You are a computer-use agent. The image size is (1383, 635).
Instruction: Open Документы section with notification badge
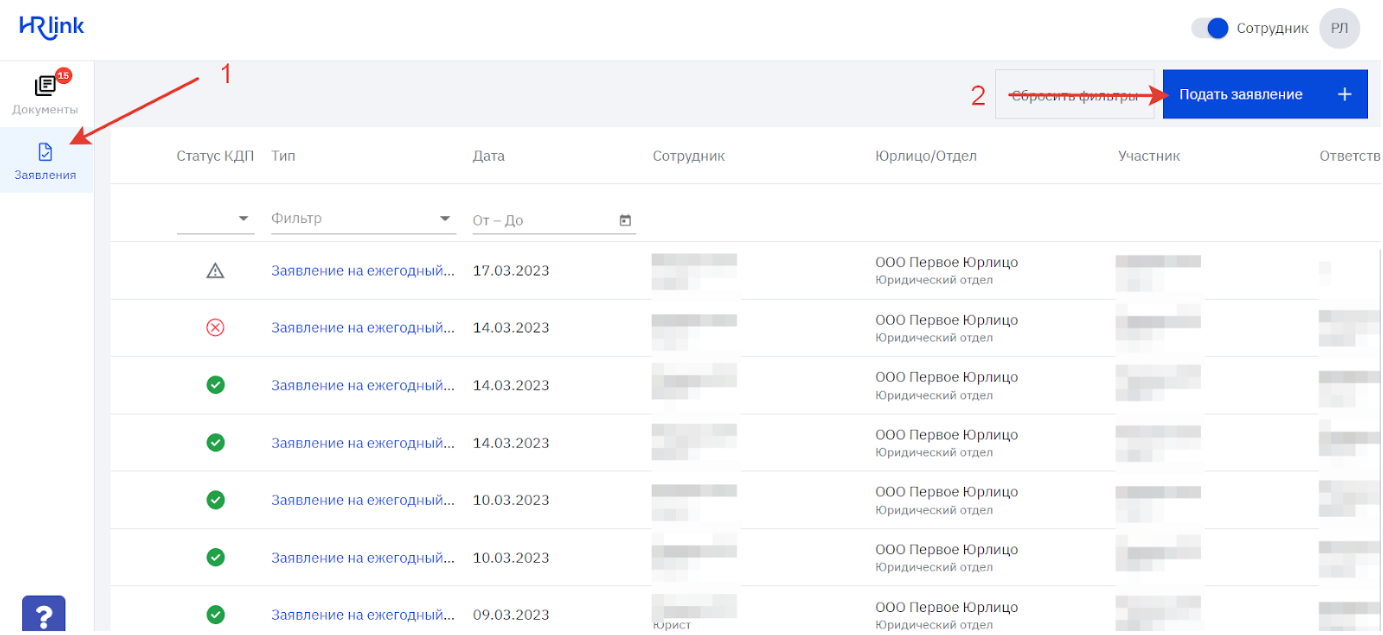46,93
